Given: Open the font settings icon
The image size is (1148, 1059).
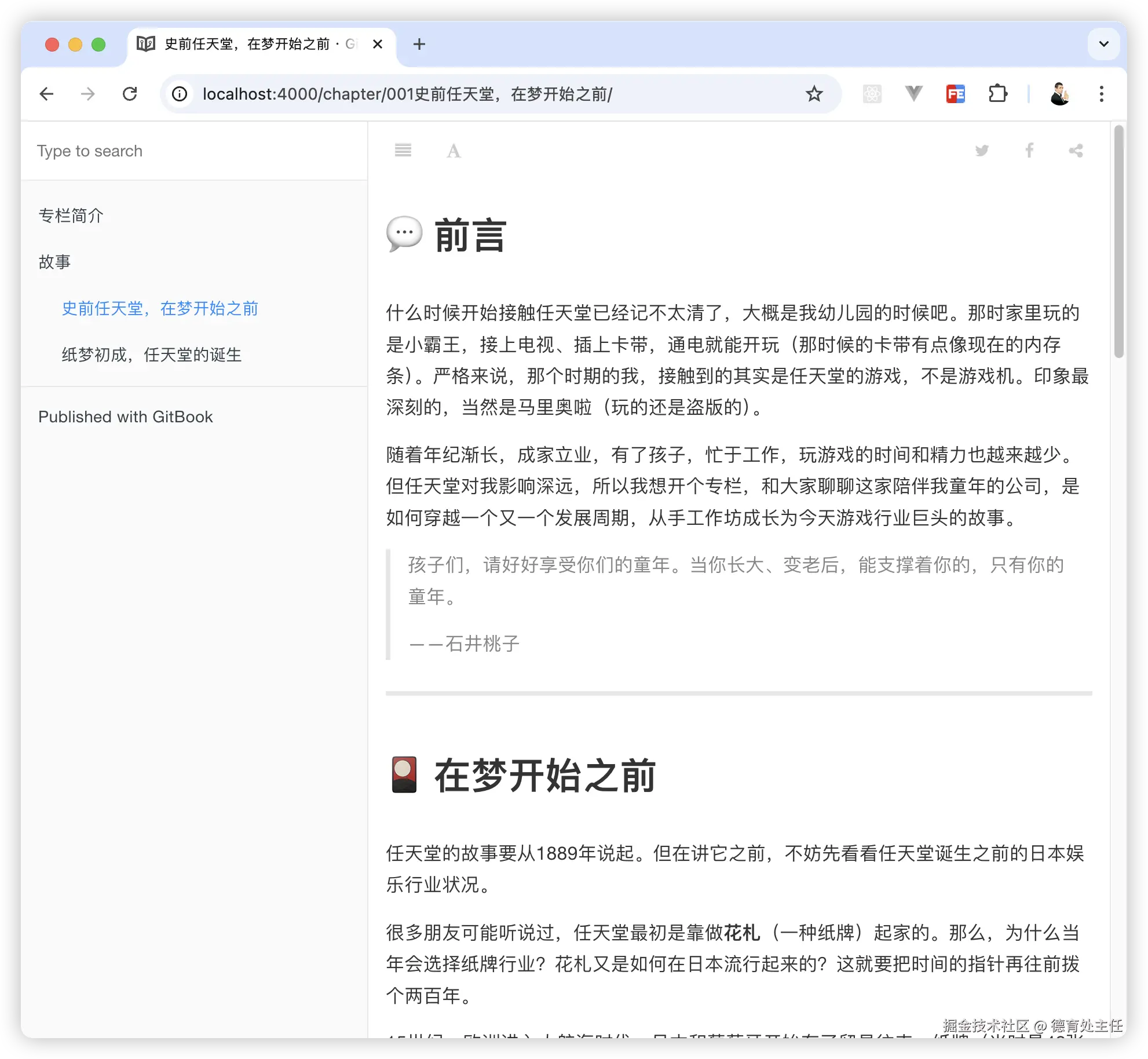Looking at the screenshot, I should [x=454, y=151].
